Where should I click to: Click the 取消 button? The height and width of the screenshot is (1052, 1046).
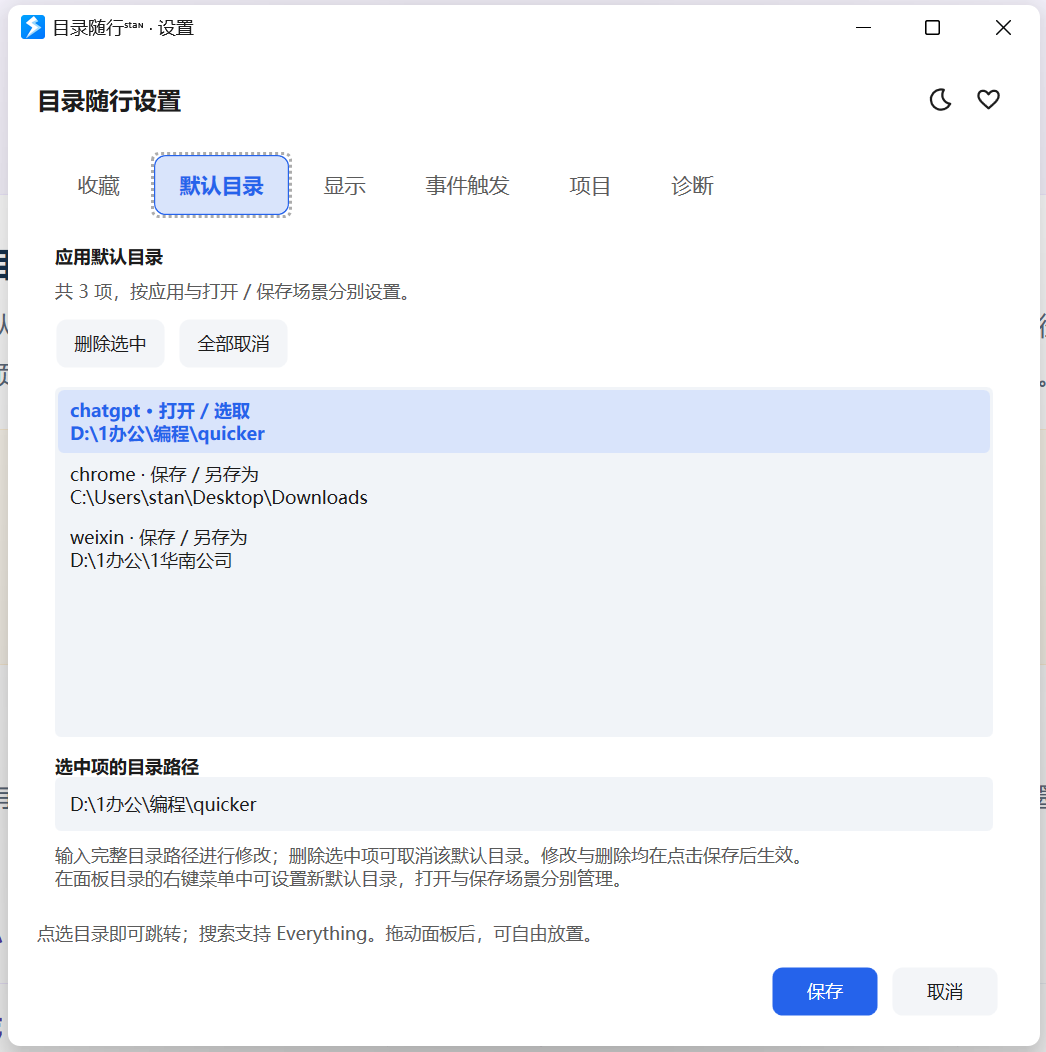[945, 991]
